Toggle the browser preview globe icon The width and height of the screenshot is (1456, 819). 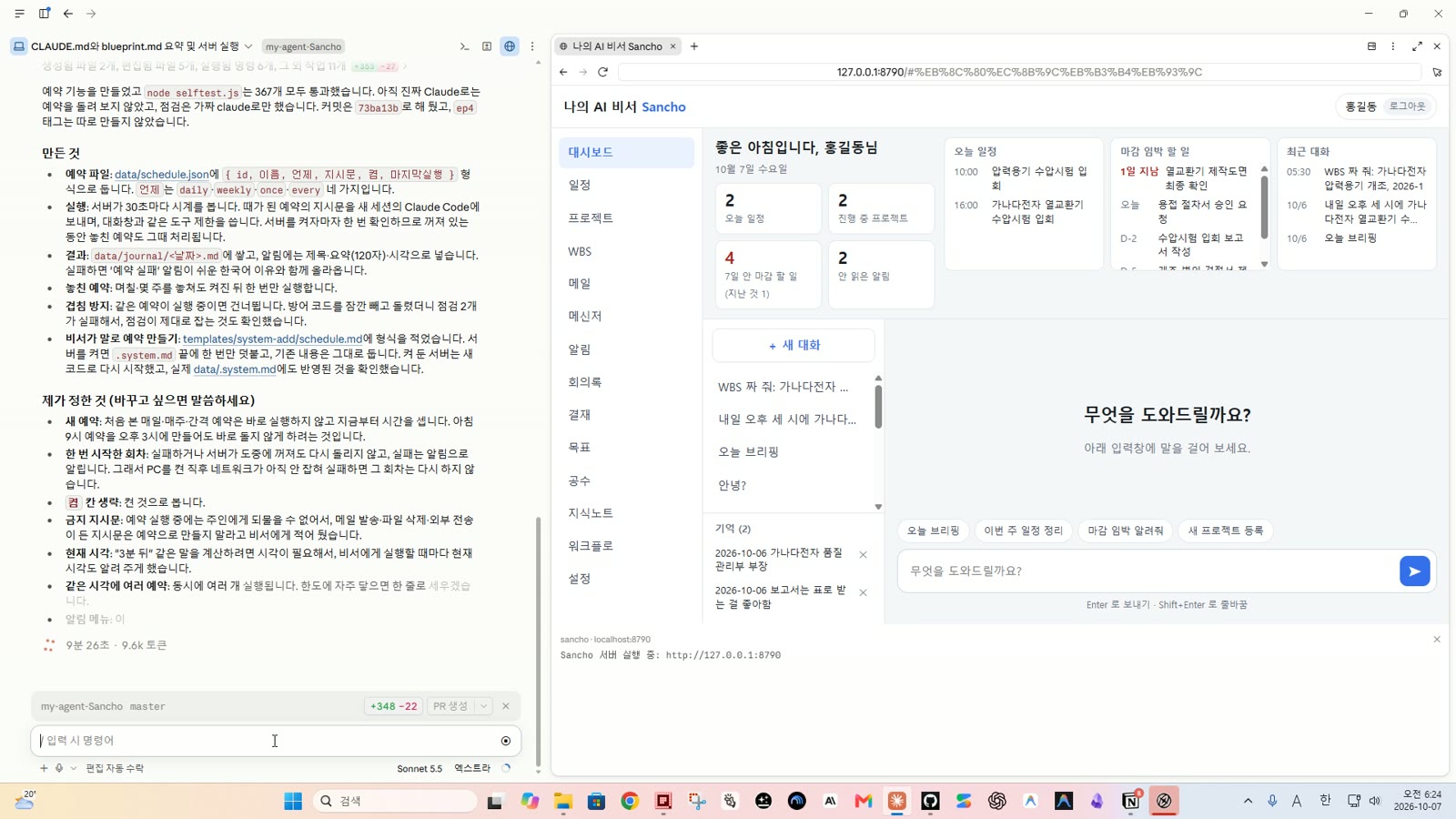(510, 46)
